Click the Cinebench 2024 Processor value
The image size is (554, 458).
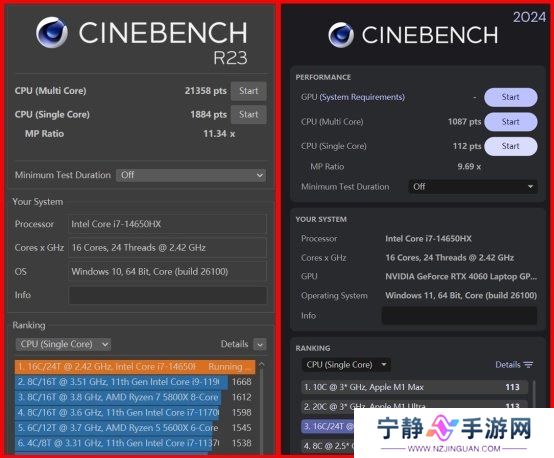point(428,239)
